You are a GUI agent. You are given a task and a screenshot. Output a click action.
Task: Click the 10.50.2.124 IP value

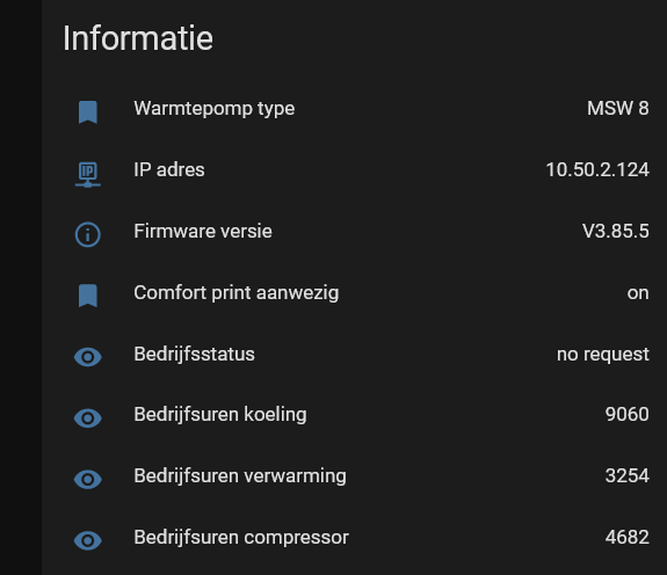(598, 170)
